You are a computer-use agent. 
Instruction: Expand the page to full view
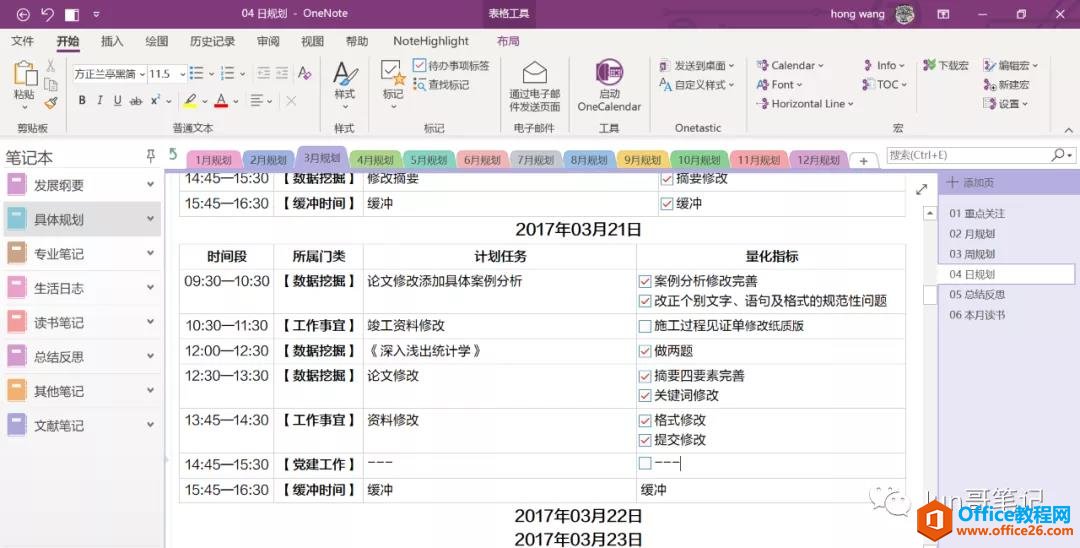pos(921,189)
